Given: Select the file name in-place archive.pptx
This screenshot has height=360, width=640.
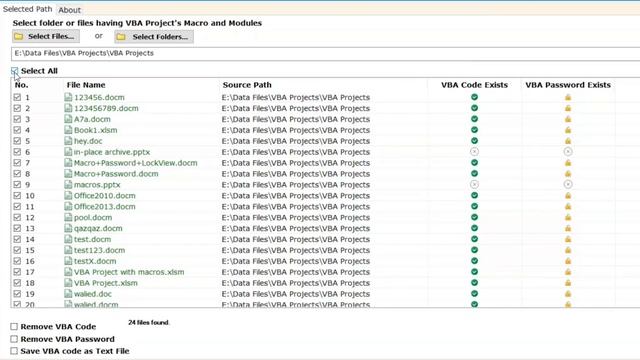Looking at the screenshot, I should [x=112, y=152].
